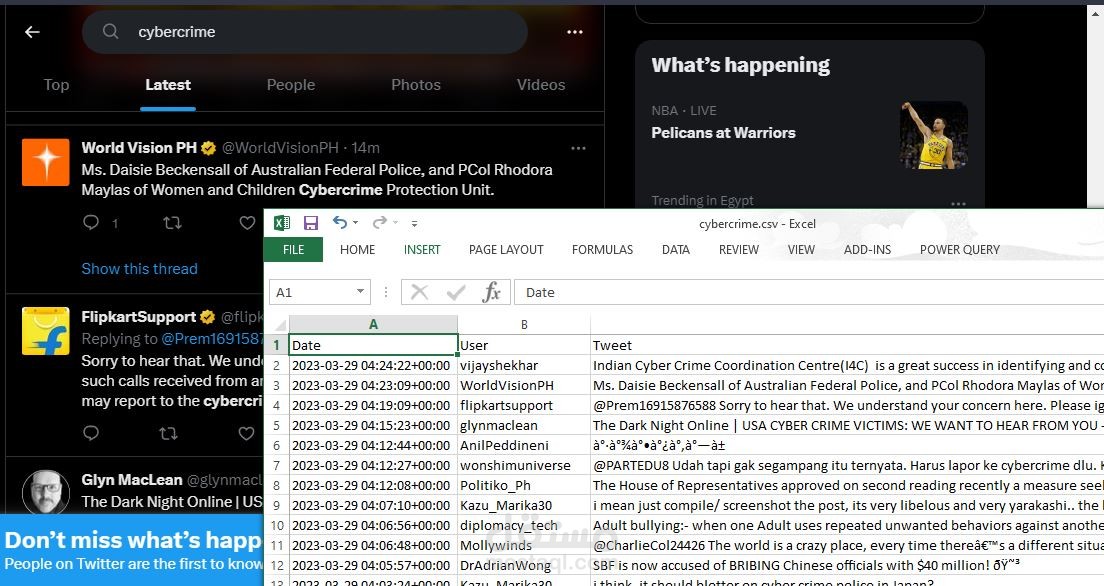Click the Excel application icon
1104x586 pixels.
(282, 223)
